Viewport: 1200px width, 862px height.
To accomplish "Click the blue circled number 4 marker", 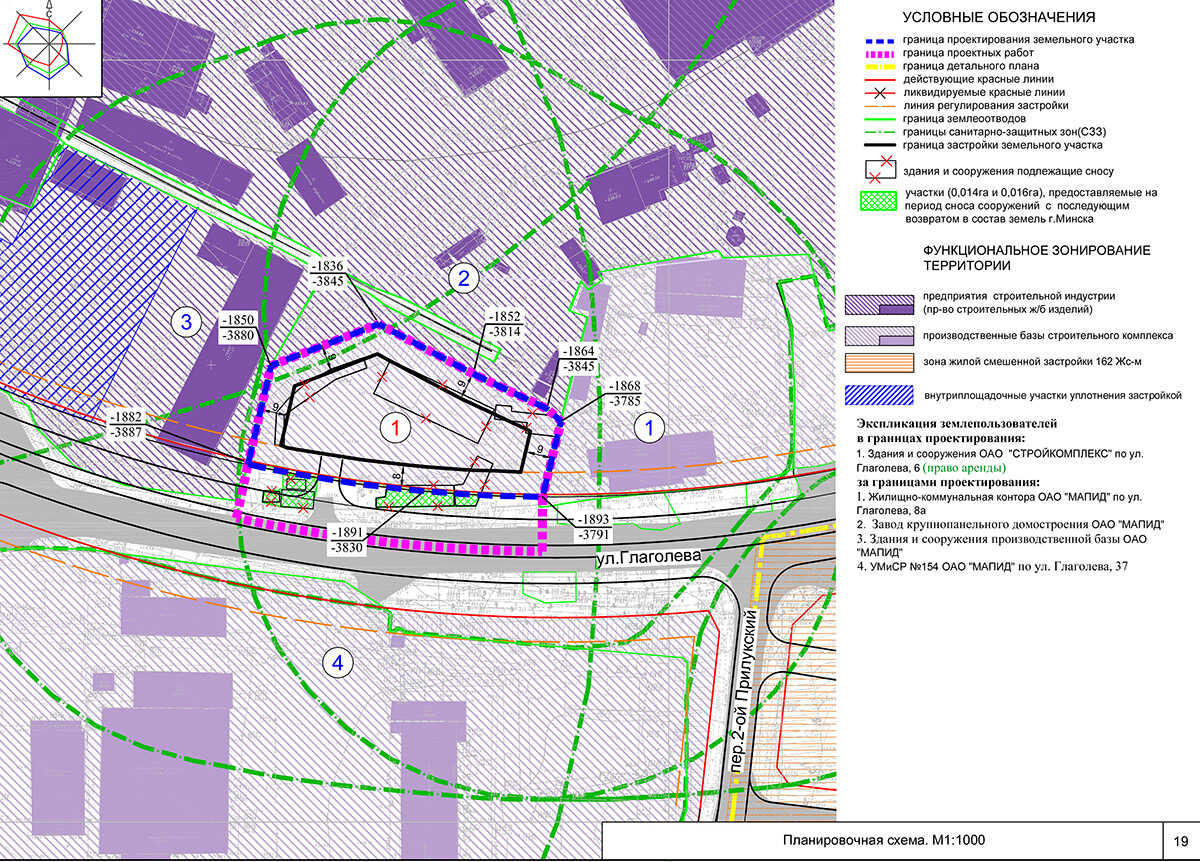I will click(338, 661).
